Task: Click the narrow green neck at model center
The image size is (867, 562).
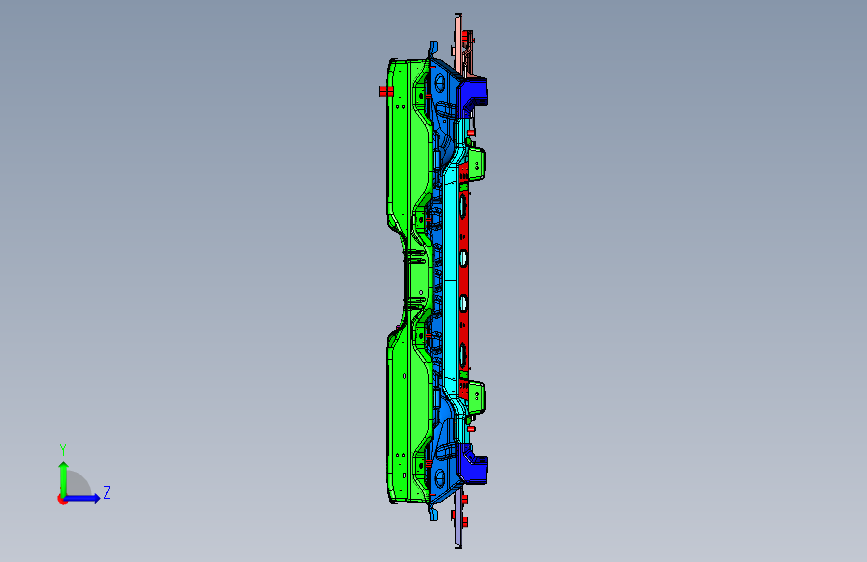Action: (x=417, y=282)
